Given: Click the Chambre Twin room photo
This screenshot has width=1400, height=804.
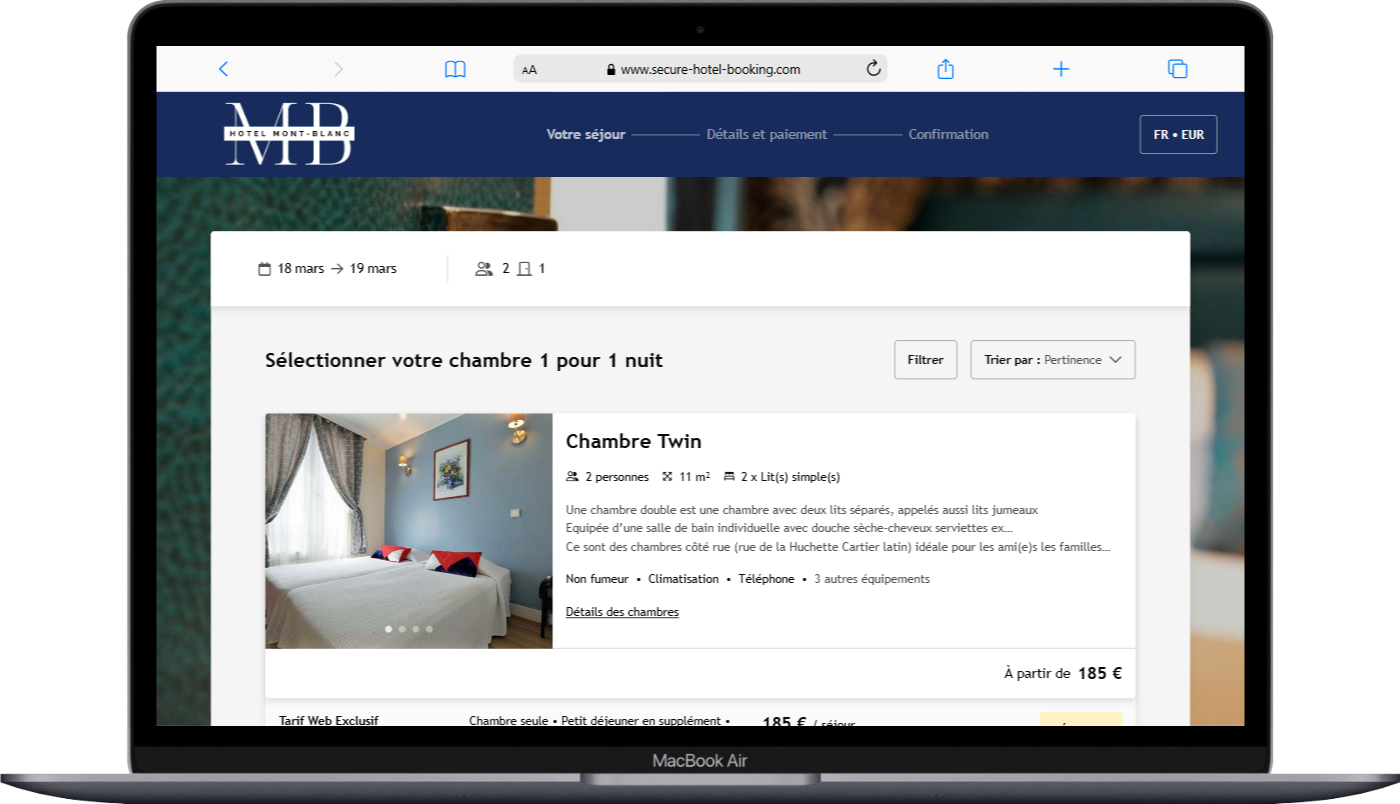Looking at the screenshot, I should pyautogui.click(x=409, y=531).
